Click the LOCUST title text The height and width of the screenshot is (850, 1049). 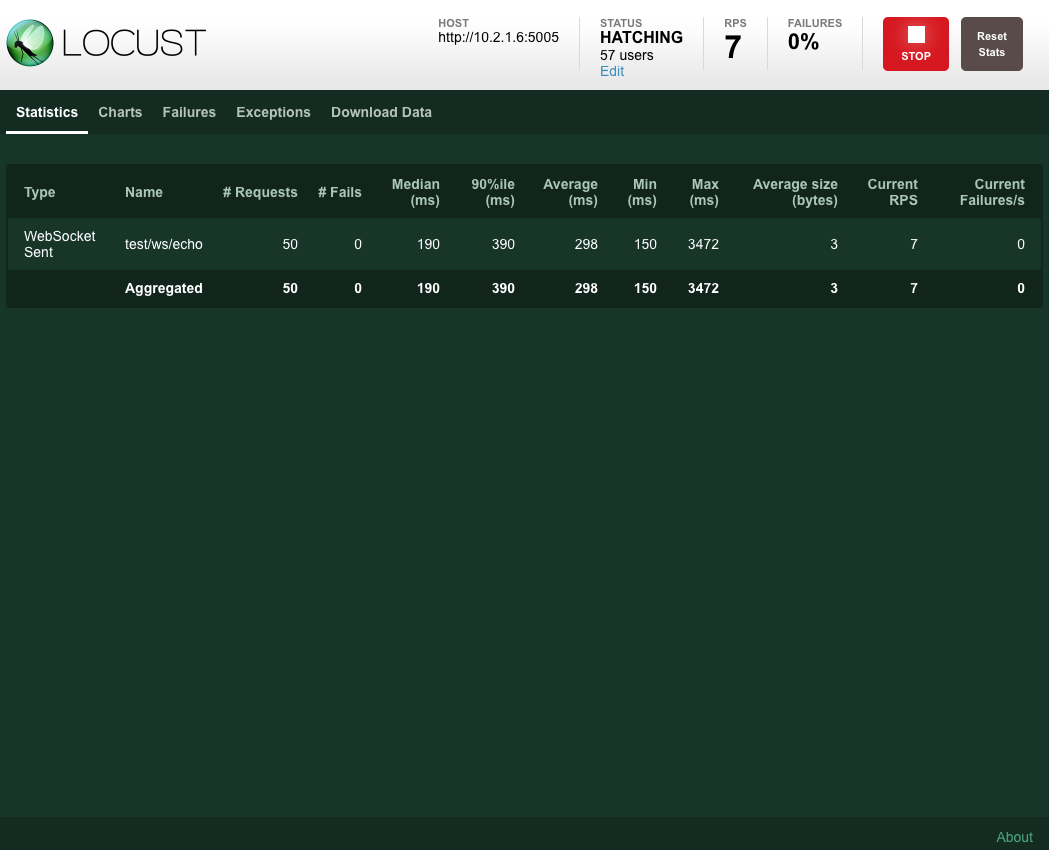[134, 43]
